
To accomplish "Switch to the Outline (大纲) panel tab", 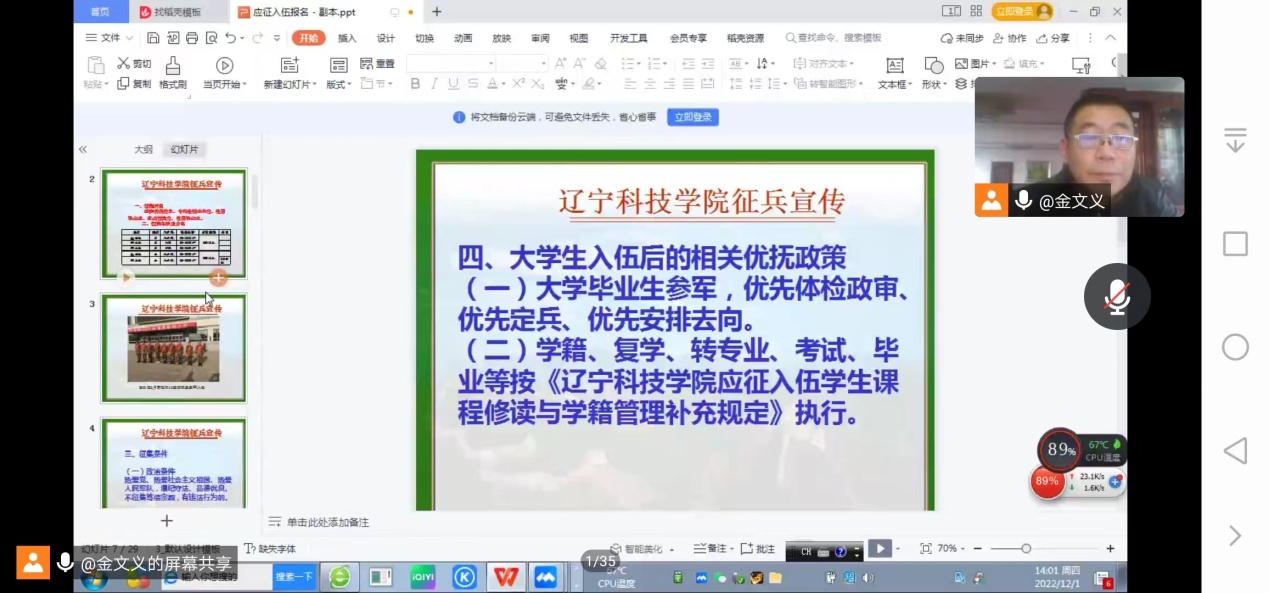I will tap(143, 150).
